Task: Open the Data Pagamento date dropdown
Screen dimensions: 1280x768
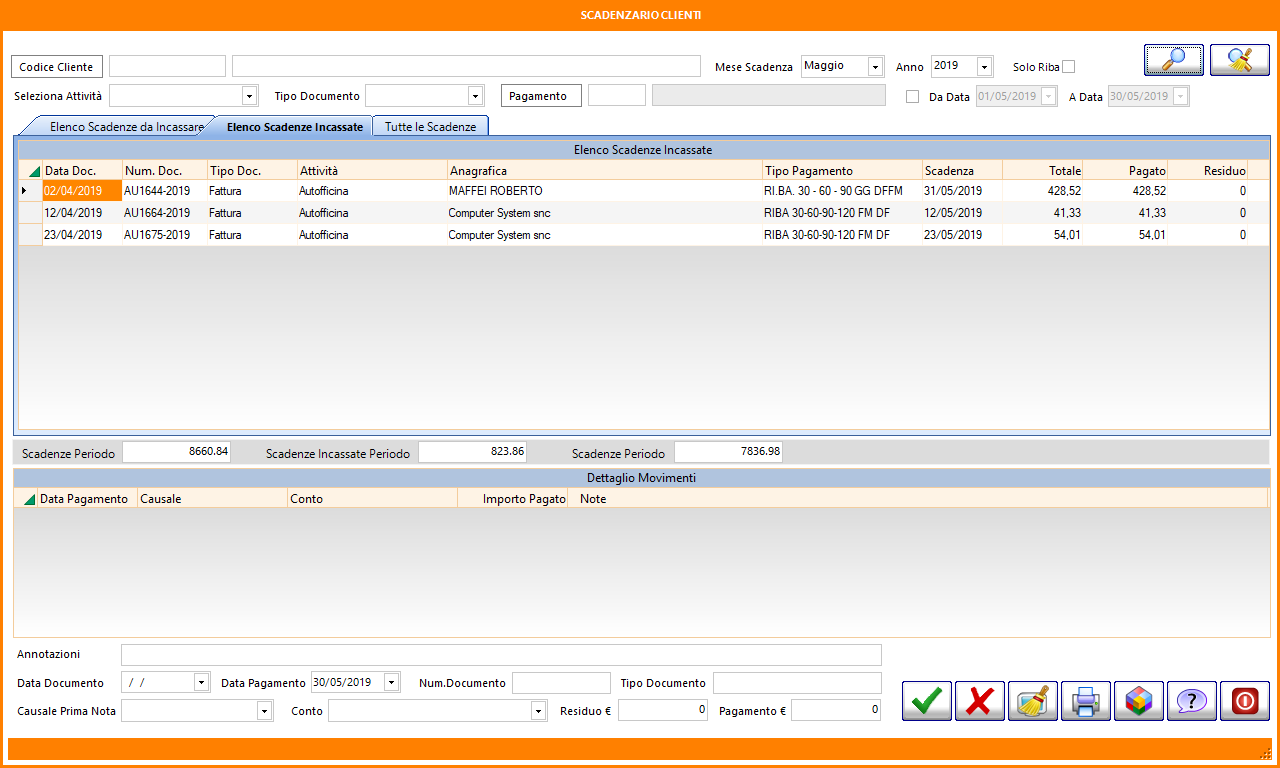Action: coord(391,682)
